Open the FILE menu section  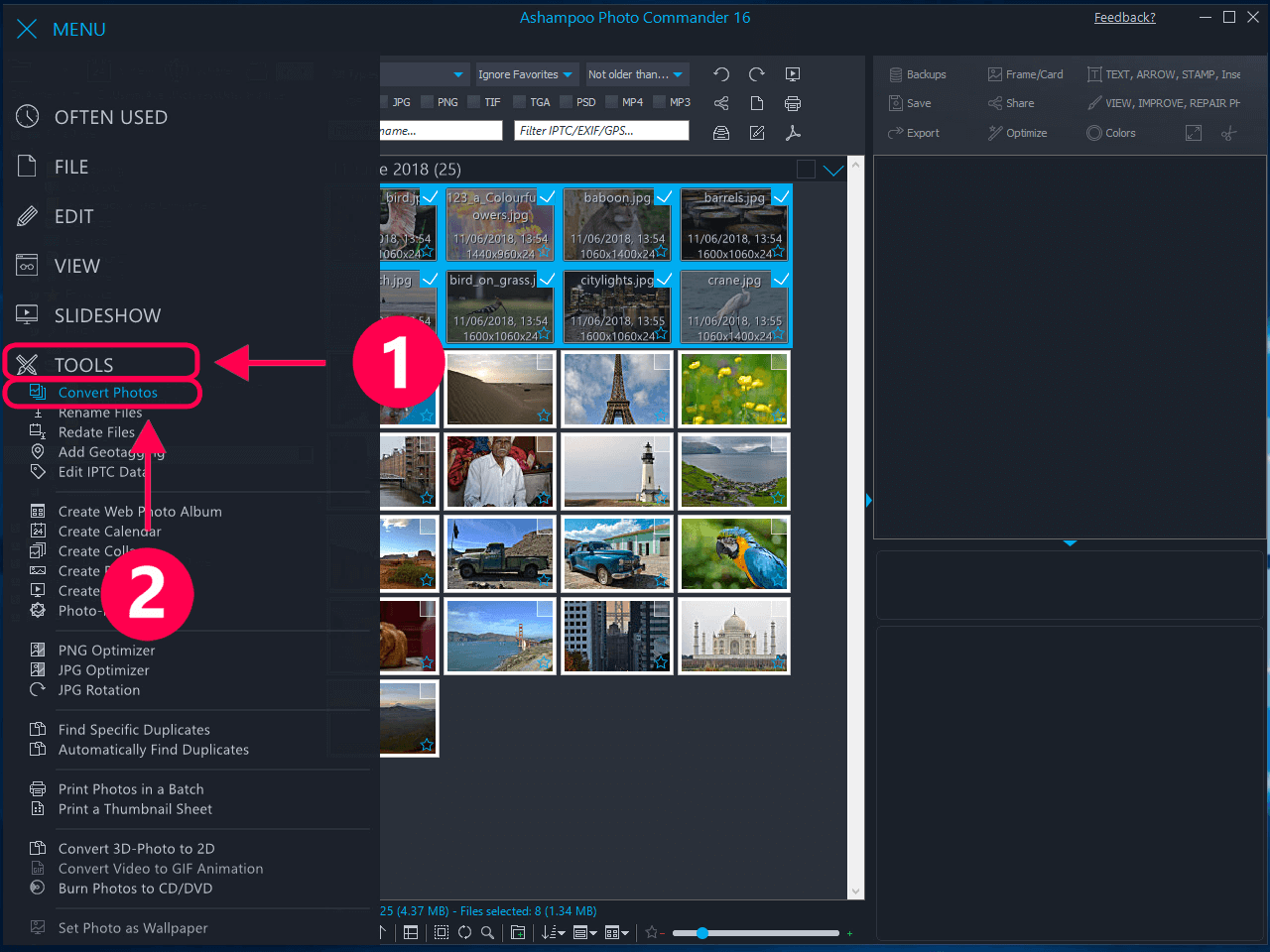point(55,167)
